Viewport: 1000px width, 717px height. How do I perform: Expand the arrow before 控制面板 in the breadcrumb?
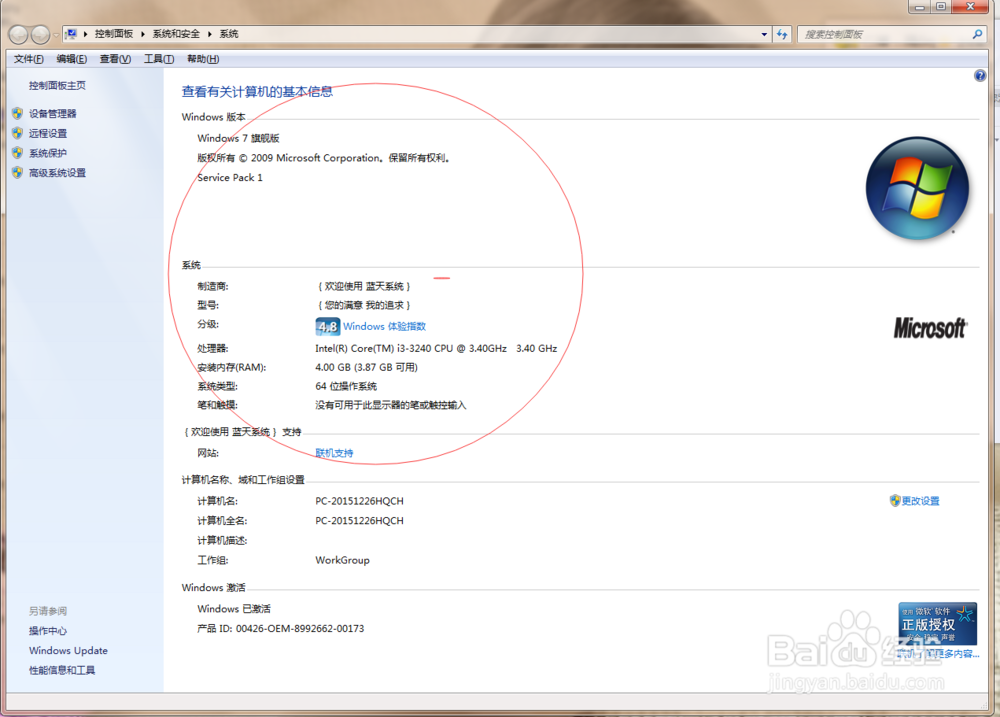pyautogui.click(x=85, y=34)
